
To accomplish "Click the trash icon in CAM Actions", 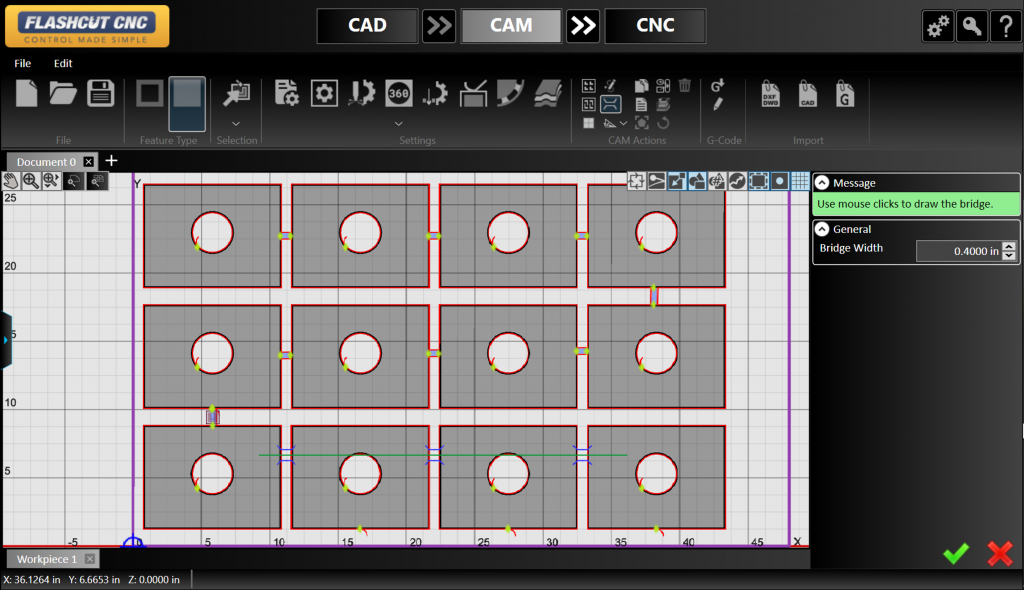I will coord(684,86).
